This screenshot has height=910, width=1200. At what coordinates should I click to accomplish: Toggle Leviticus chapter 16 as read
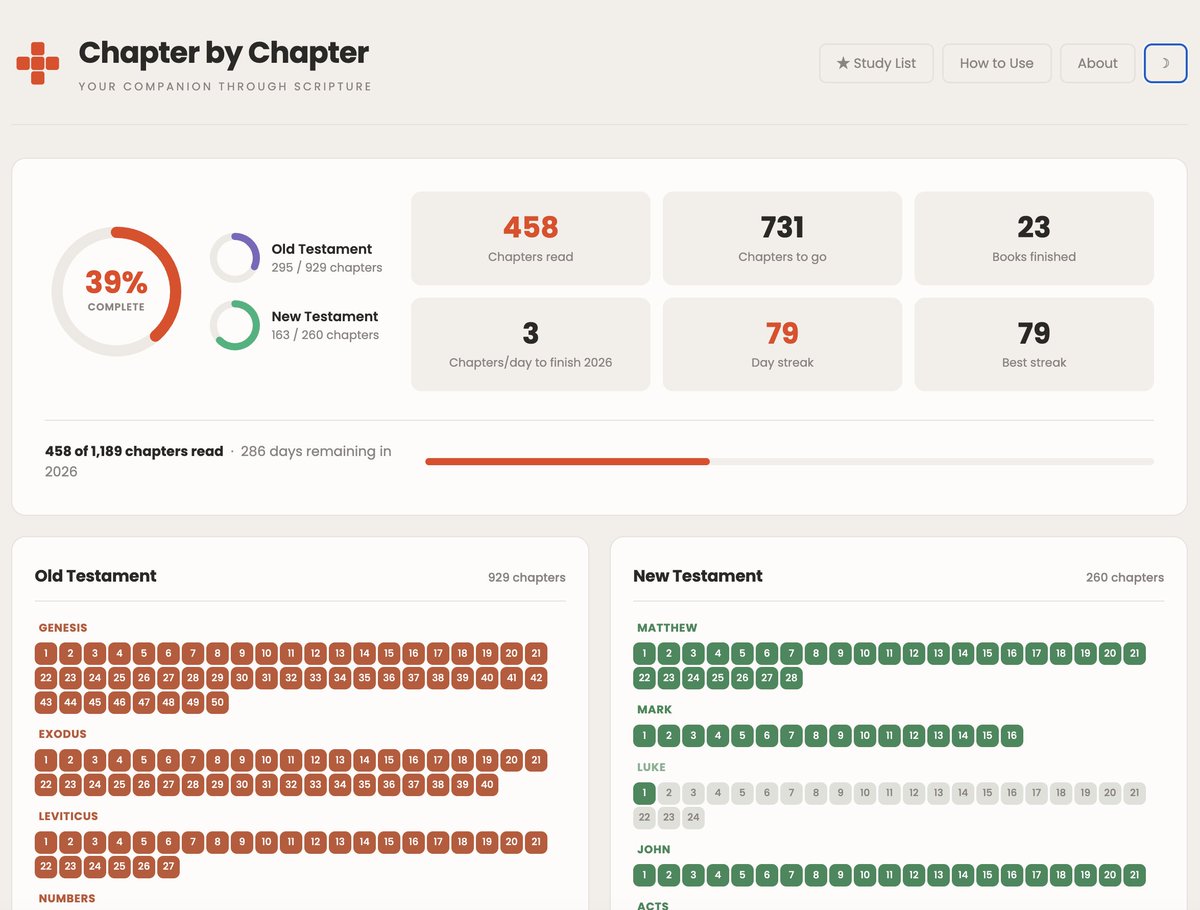click(413, 842)
